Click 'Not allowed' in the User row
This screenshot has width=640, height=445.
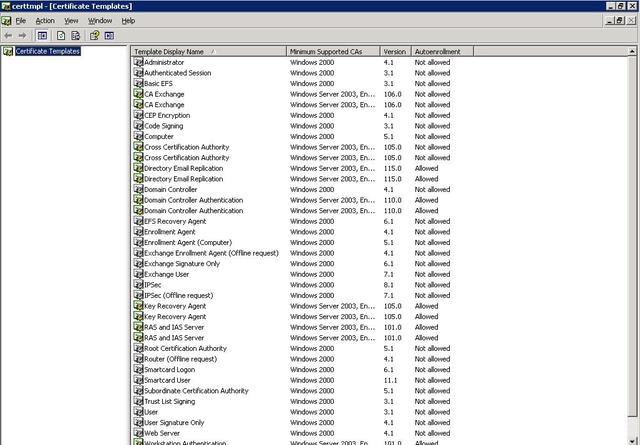coord(432,412)
